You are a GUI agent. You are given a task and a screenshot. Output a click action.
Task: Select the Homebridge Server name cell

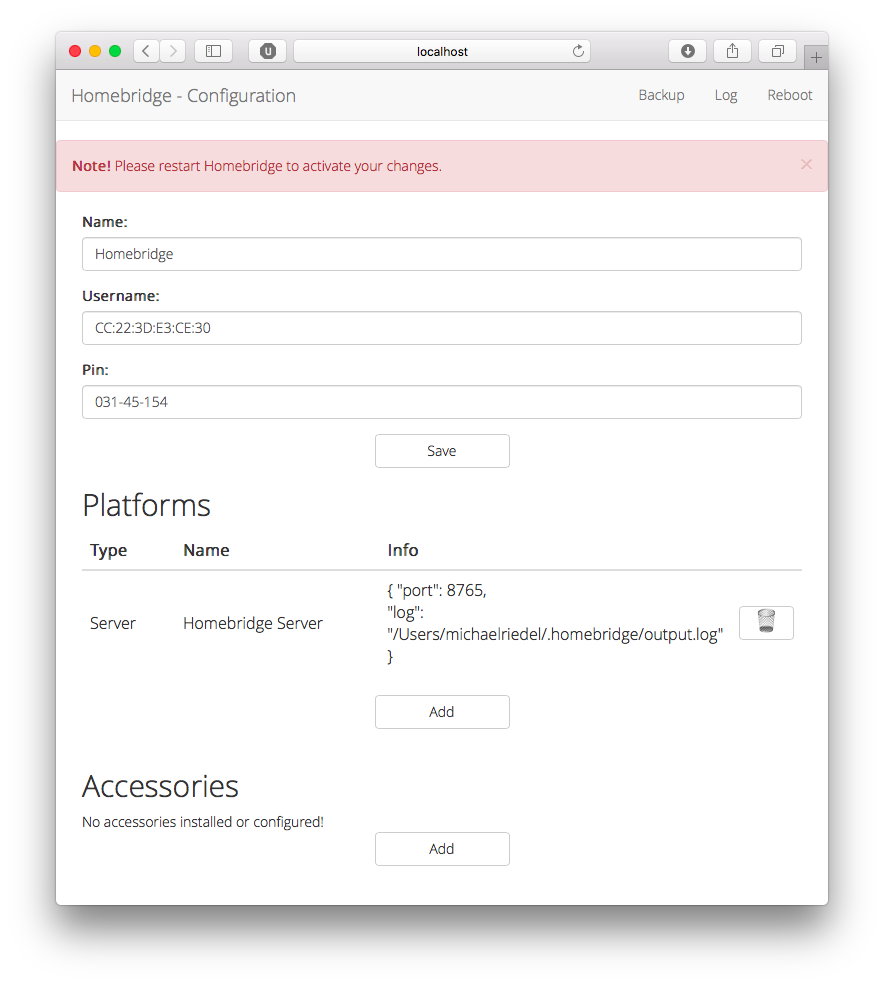point(253,623)
